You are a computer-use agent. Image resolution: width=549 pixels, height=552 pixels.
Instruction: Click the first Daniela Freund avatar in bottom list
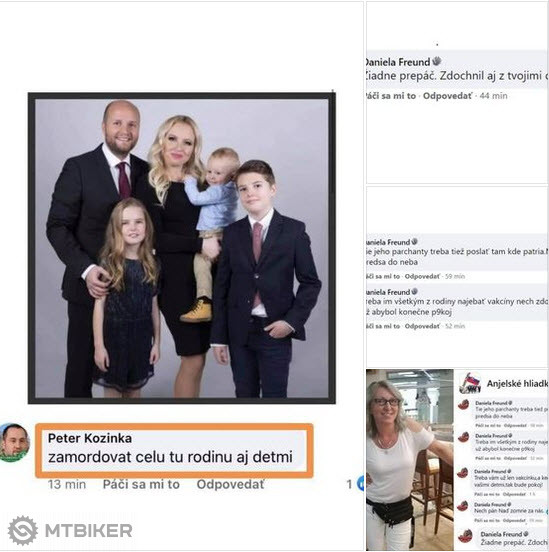point(463,404)
